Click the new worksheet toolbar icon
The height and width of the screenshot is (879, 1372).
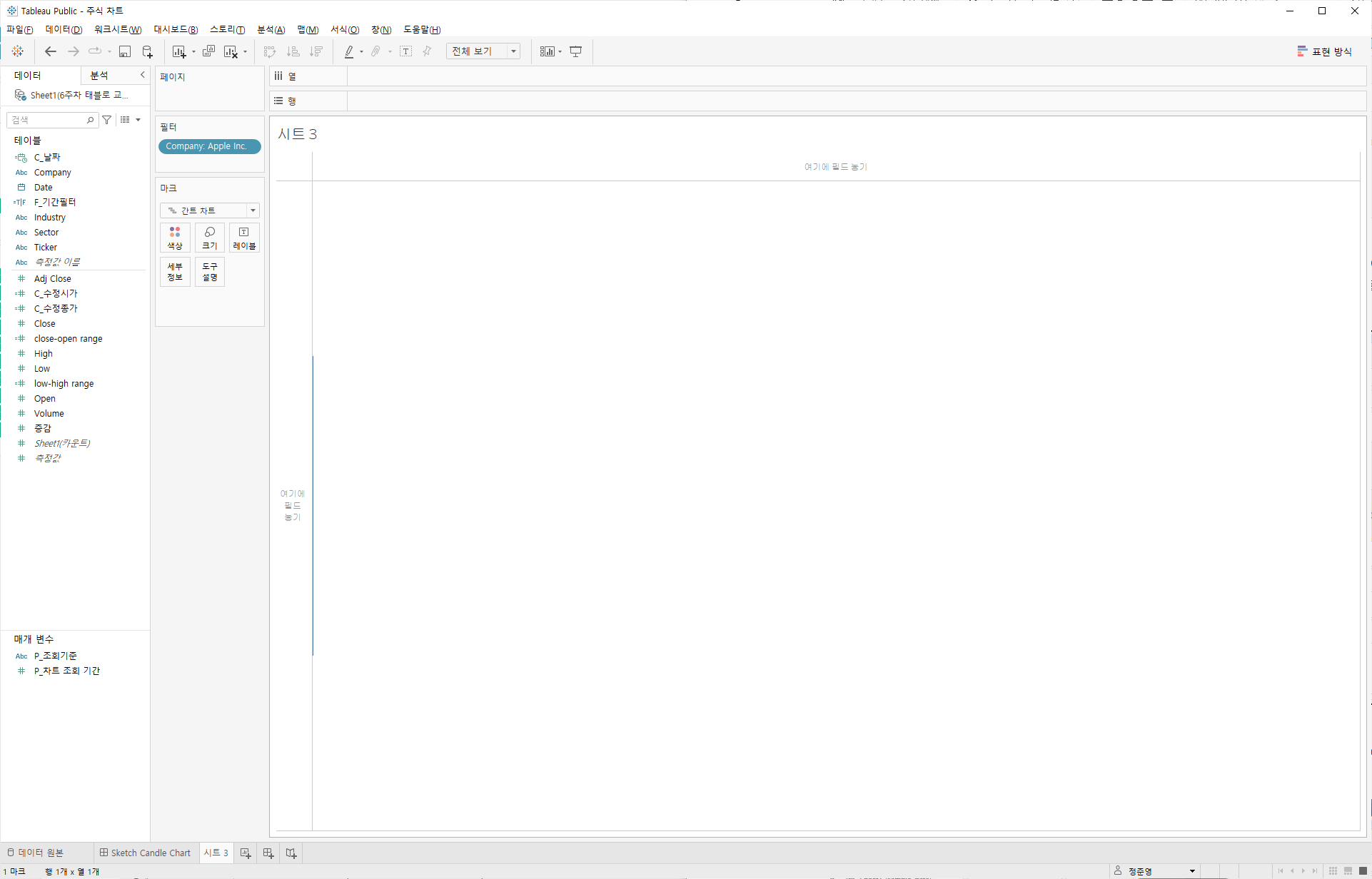[178, 51]
